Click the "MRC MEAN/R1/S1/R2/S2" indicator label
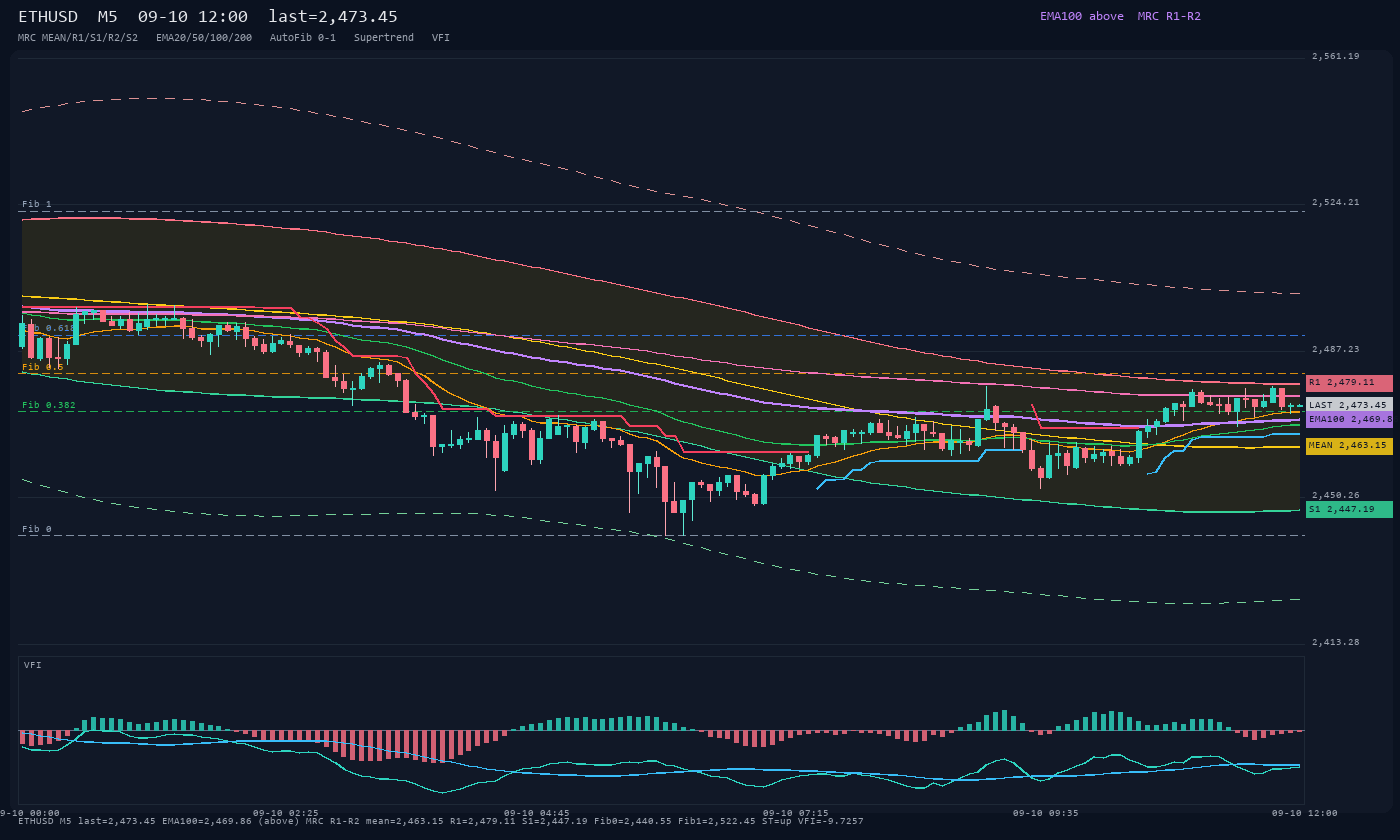 78,38
